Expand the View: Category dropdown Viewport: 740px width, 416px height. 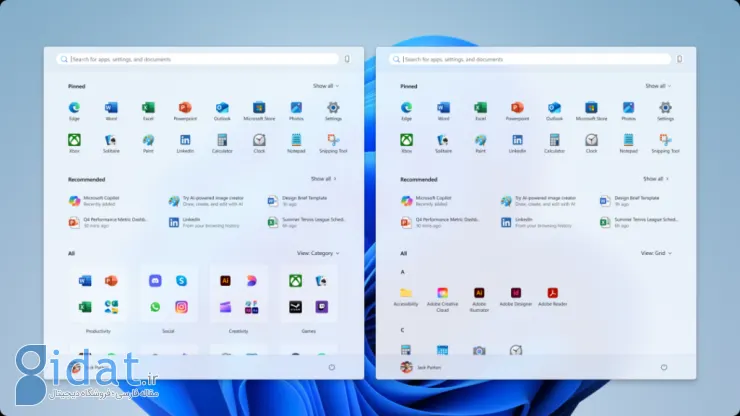point(317,253)
